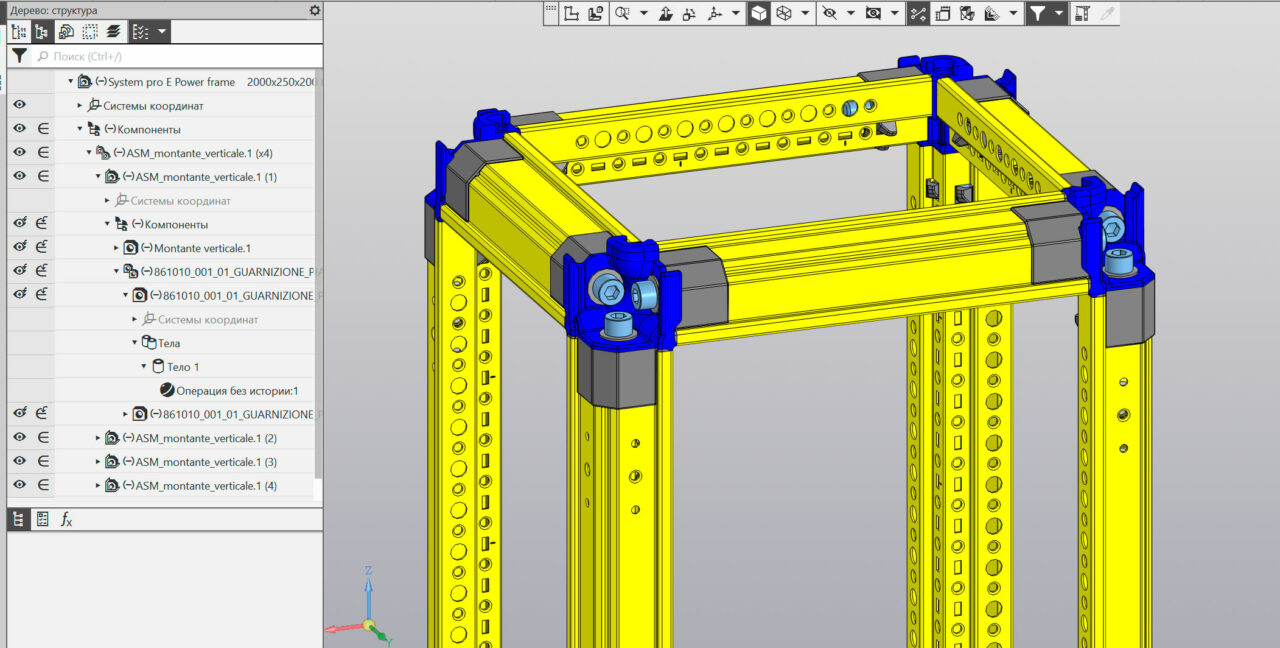Switch to the variables fx tab
This screenshot has width=1280, height=648.
click(x=67, y=519)
